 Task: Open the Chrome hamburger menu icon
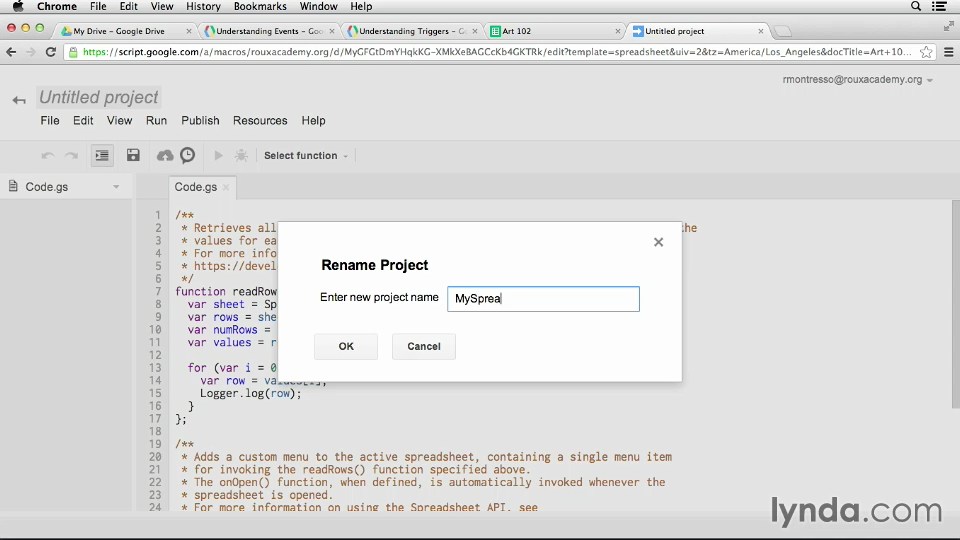click(x=949, y=52)
